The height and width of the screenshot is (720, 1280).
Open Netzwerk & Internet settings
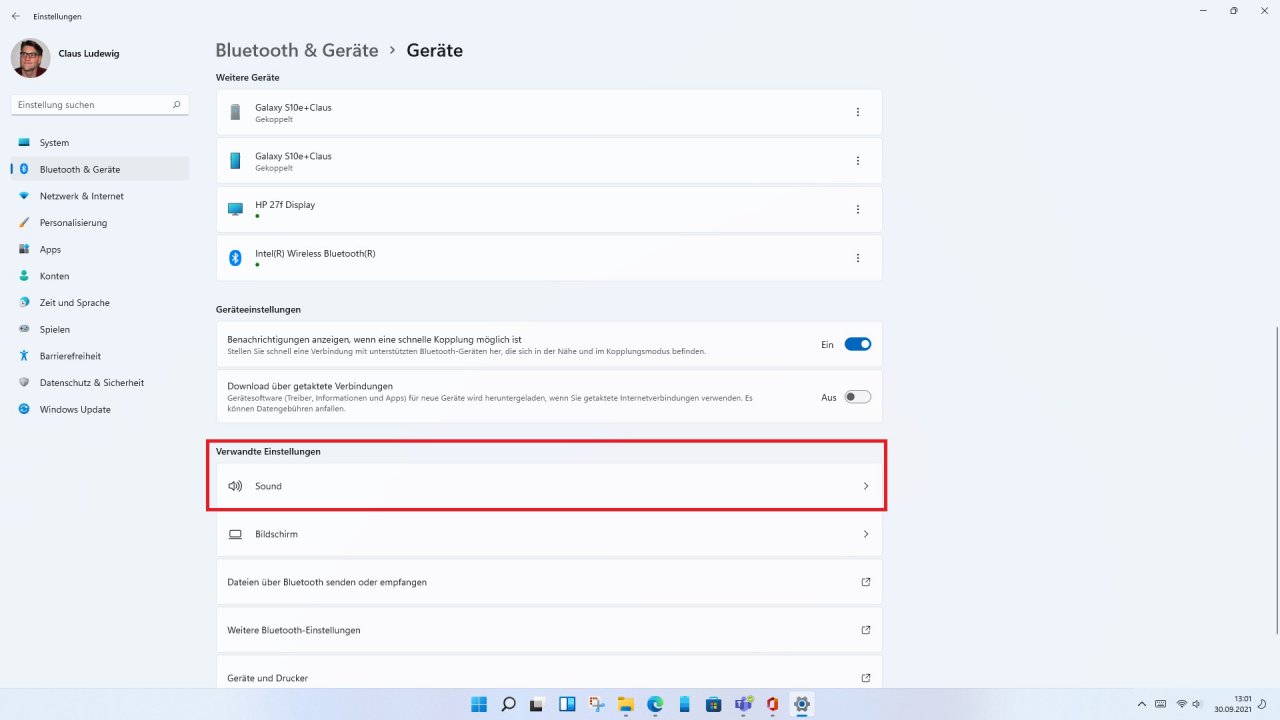point(100,196)
